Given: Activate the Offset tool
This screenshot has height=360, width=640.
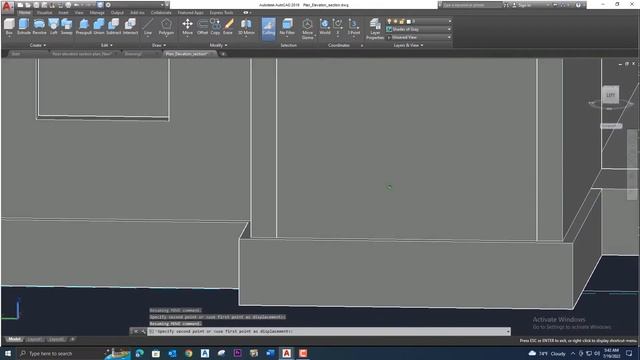Looking at the screenshot, I should tap(202, 27).
